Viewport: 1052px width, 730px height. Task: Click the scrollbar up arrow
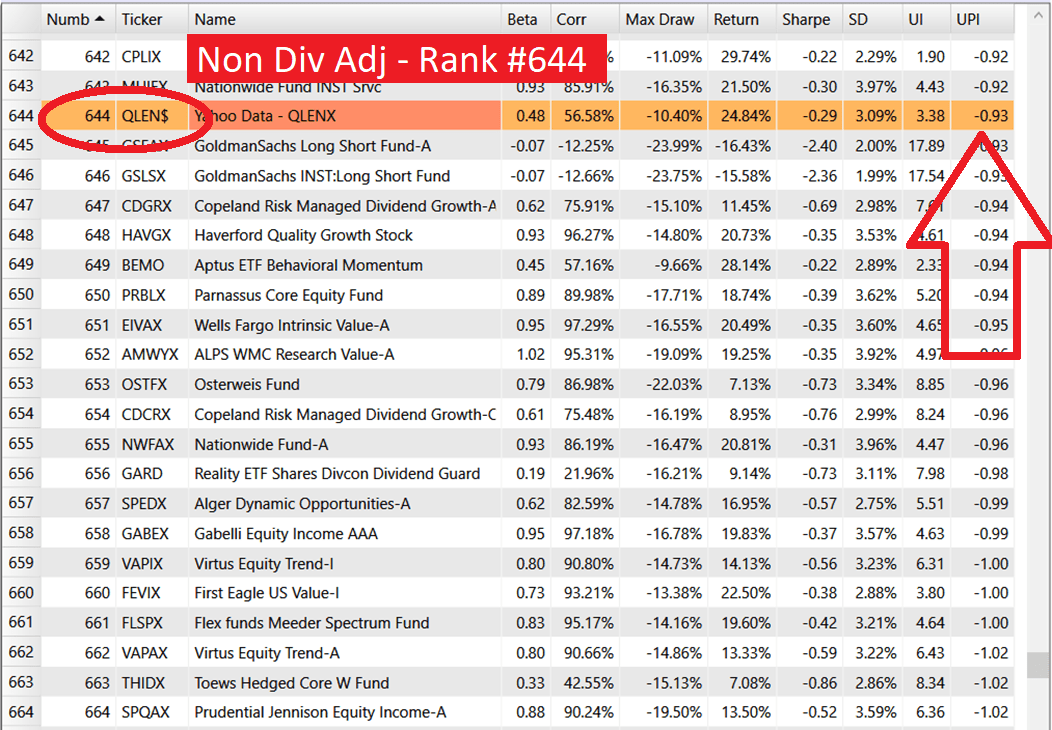(x=1036, y=13)
